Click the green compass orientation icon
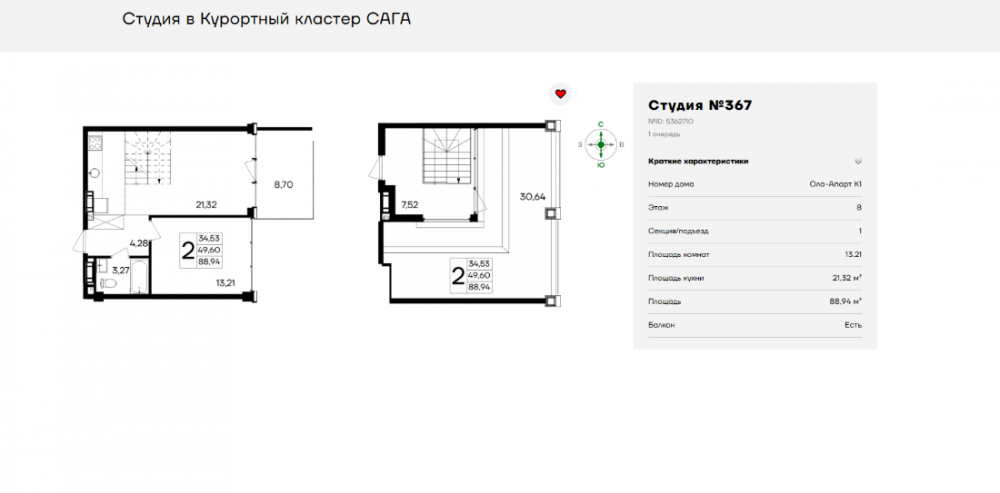Viewport: 1000px width, 493px height. tap(600, 144)
